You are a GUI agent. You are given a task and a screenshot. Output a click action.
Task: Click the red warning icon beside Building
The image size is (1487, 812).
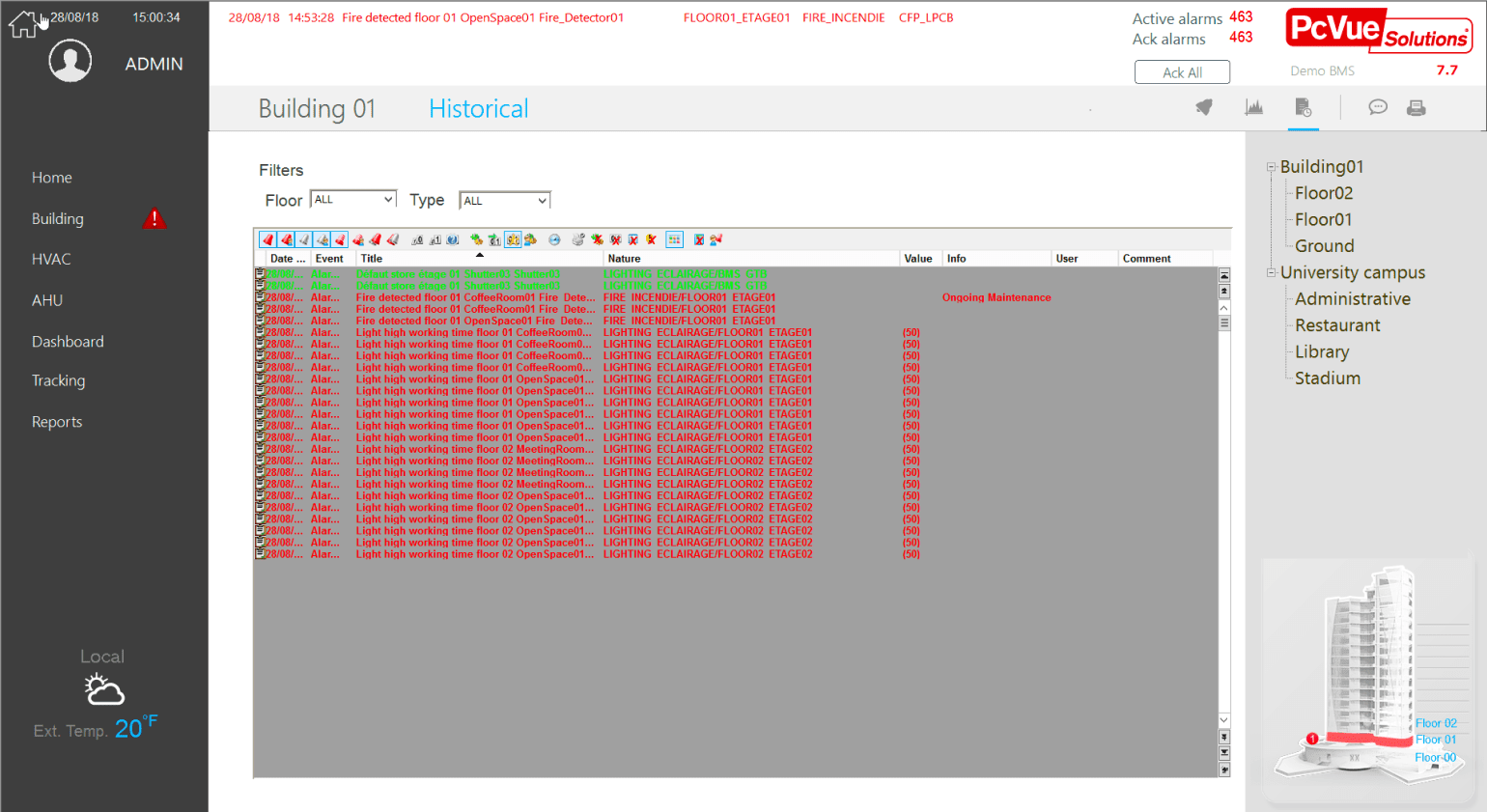154,219
